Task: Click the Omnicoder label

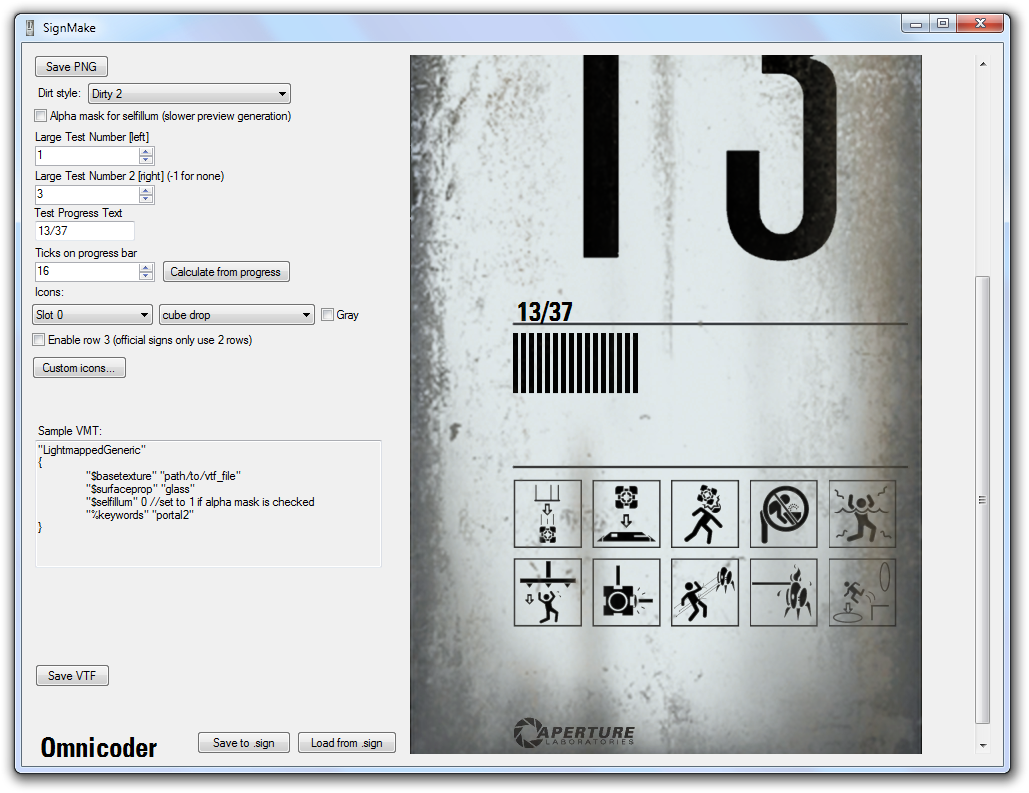Action: [x=98, y=748]
